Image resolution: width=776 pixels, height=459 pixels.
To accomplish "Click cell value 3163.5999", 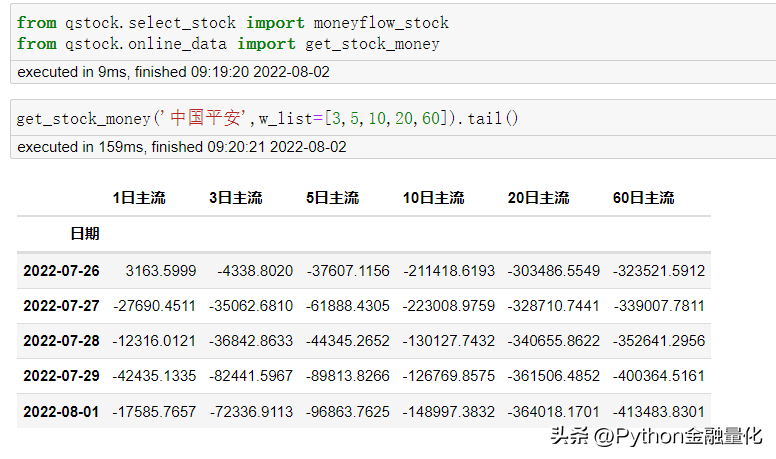I will click(161, 271).
